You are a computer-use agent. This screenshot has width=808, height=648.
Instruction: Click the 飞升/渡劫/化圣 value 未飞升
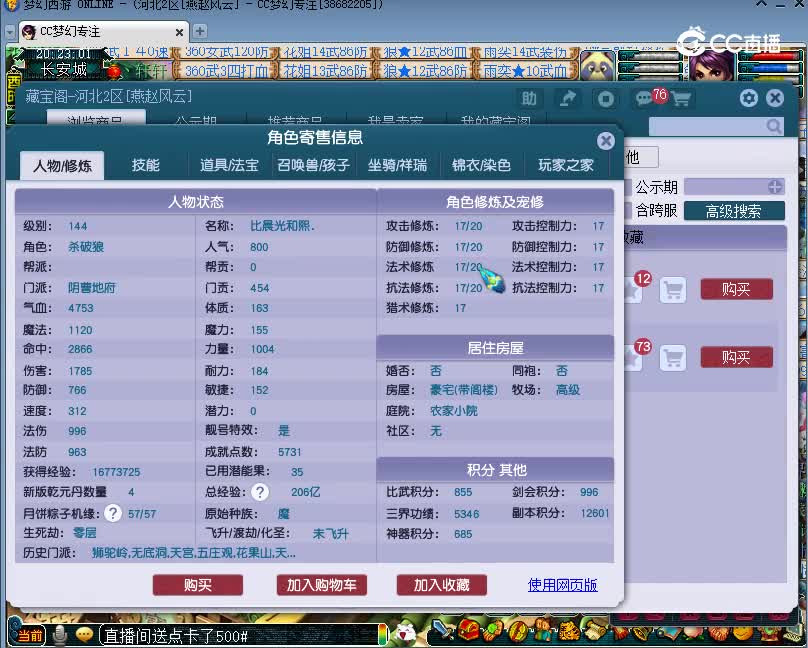330,534
